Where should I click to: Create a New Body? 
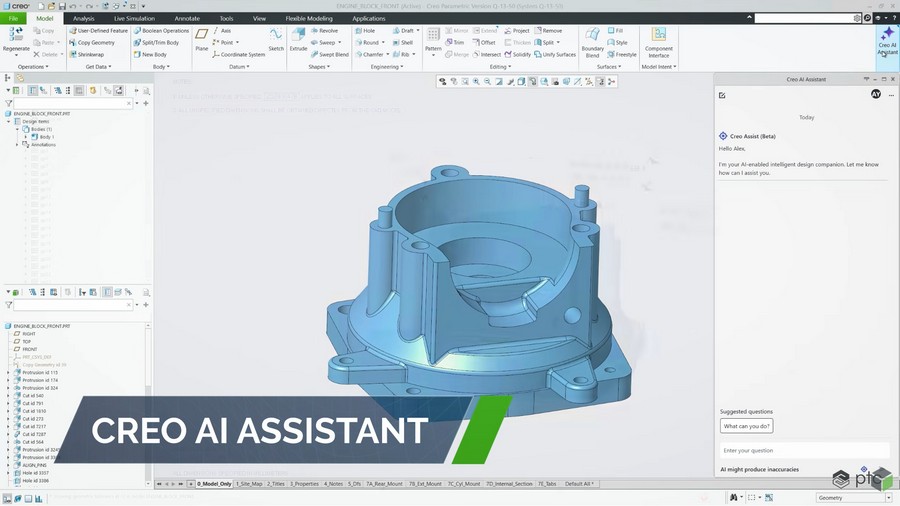click(150, 55)
